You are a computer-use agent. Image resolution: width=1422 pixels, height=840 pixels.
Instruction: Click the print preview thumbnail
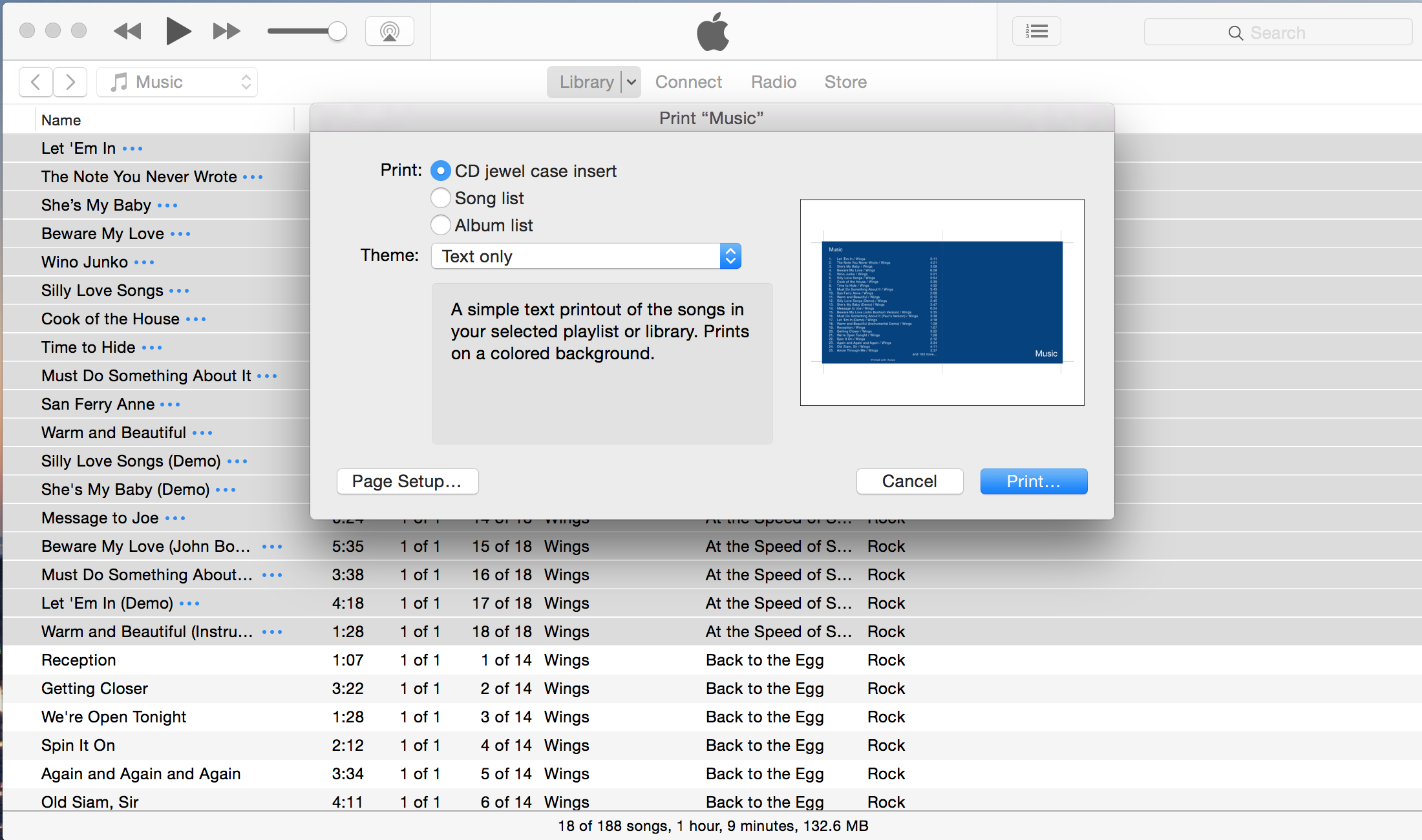coord(942,302)
